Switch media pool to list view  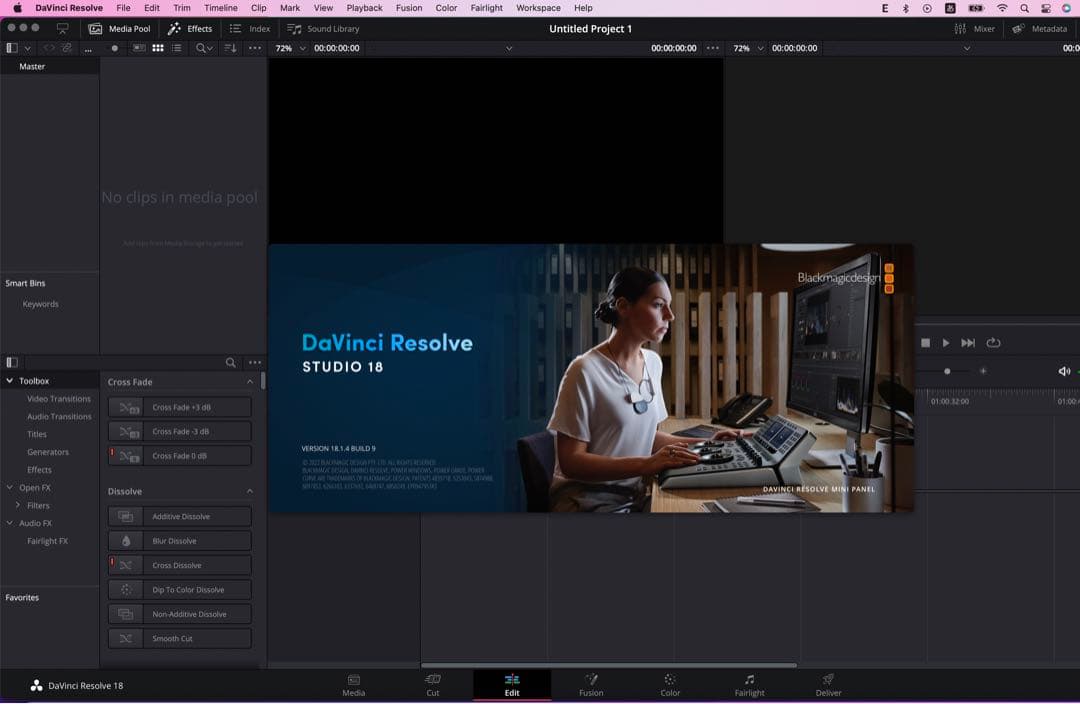pos(177,48)
